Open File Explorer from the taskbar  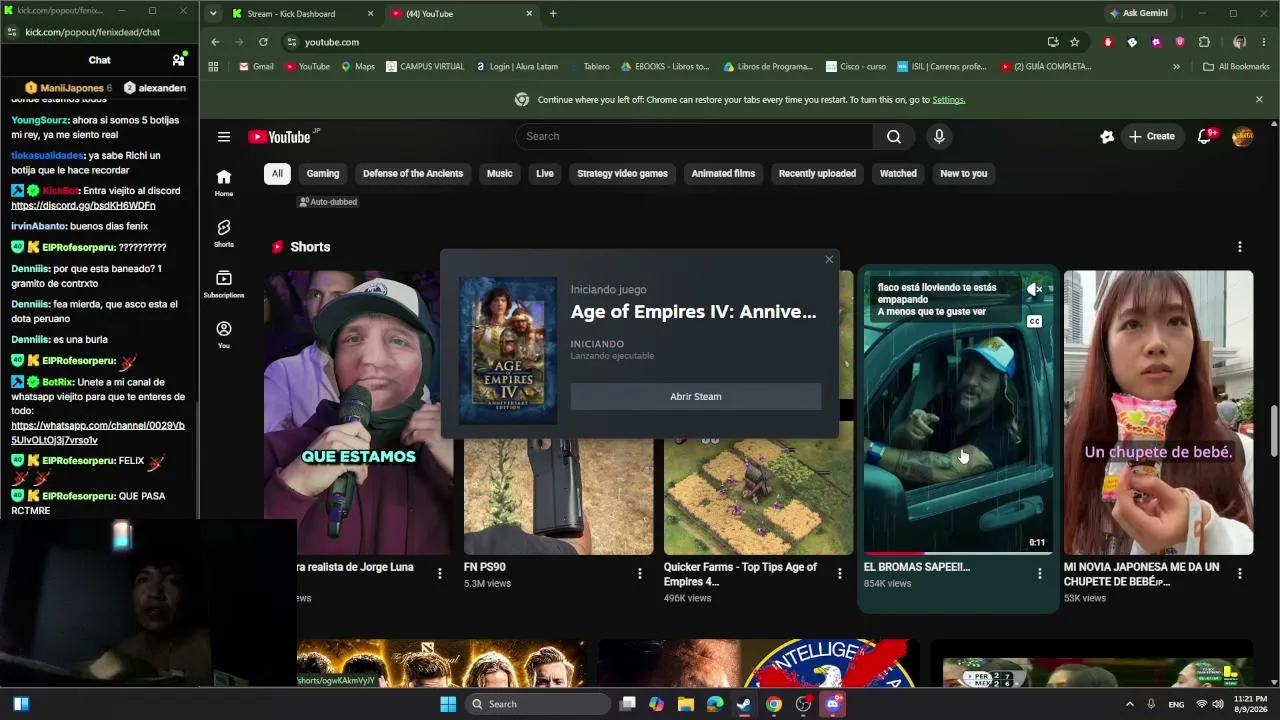pos(686,704)
